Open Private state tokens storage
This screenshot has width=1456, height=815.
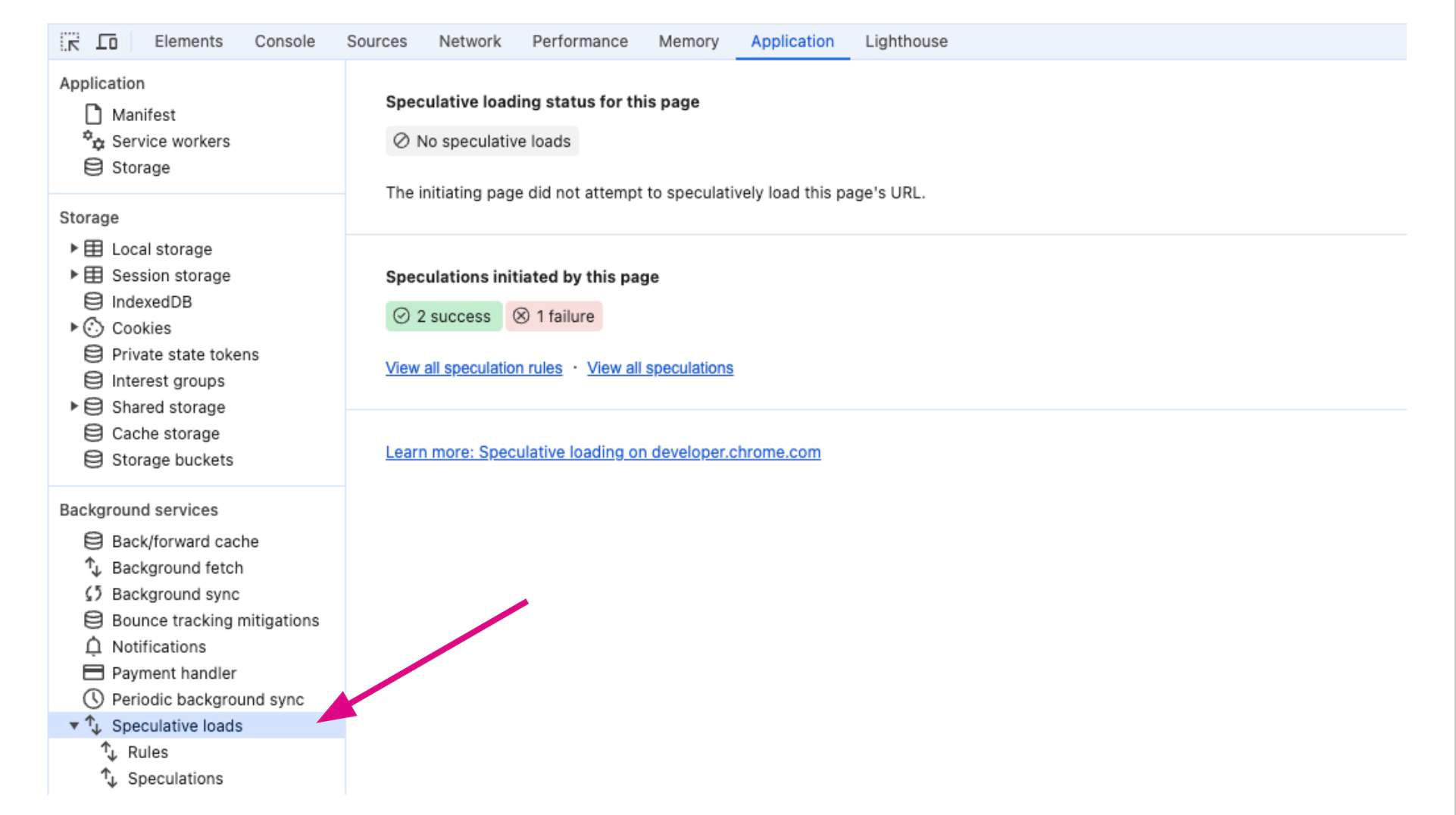tap(185, 354)
